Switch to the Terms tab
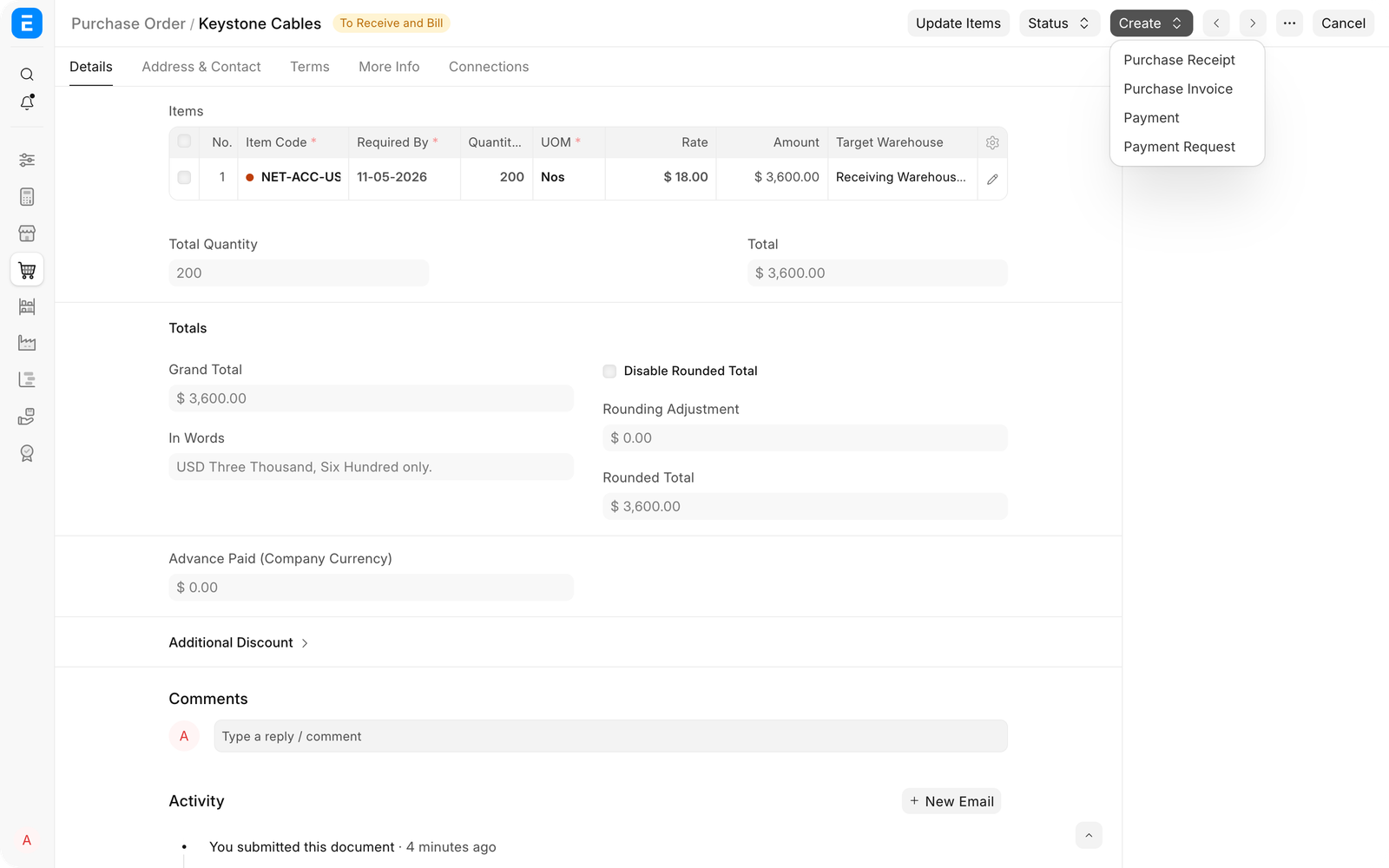1389x868 pixels. 310,67
